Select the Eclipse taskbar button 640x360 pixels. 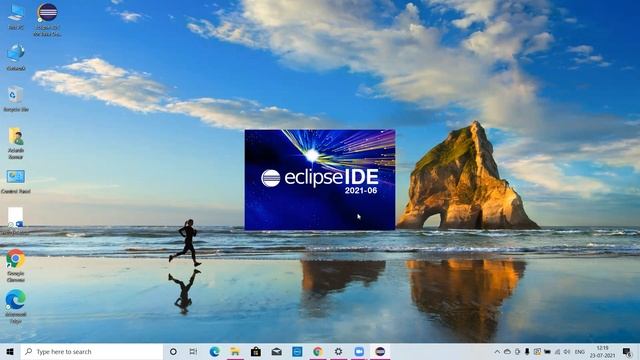380,351
